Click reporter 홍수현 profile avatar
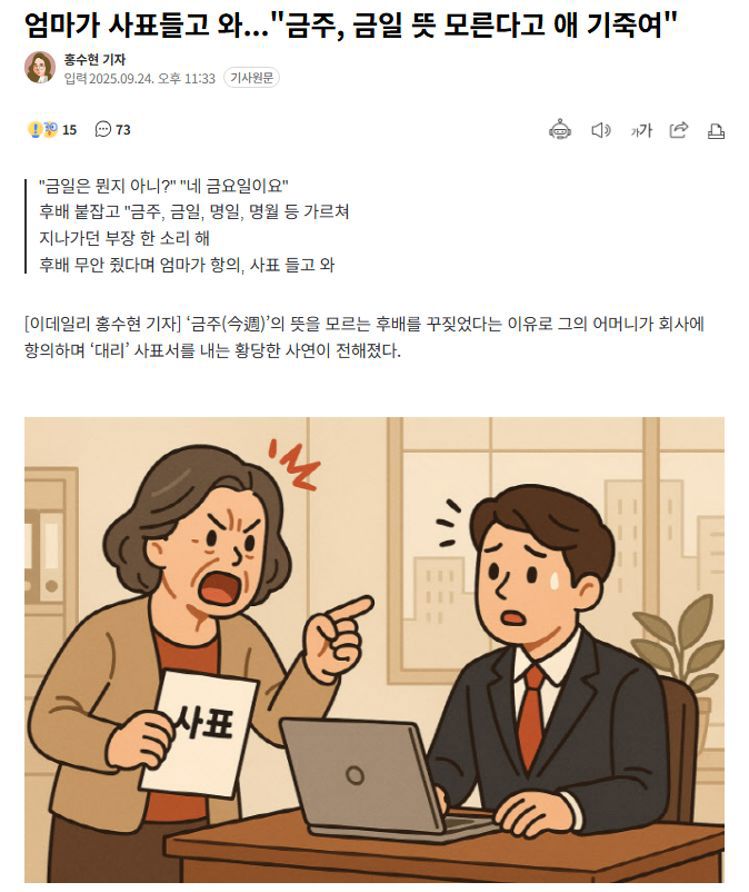Screen dimensions: 749x892 pyautogui.click(x=40, y=67)
